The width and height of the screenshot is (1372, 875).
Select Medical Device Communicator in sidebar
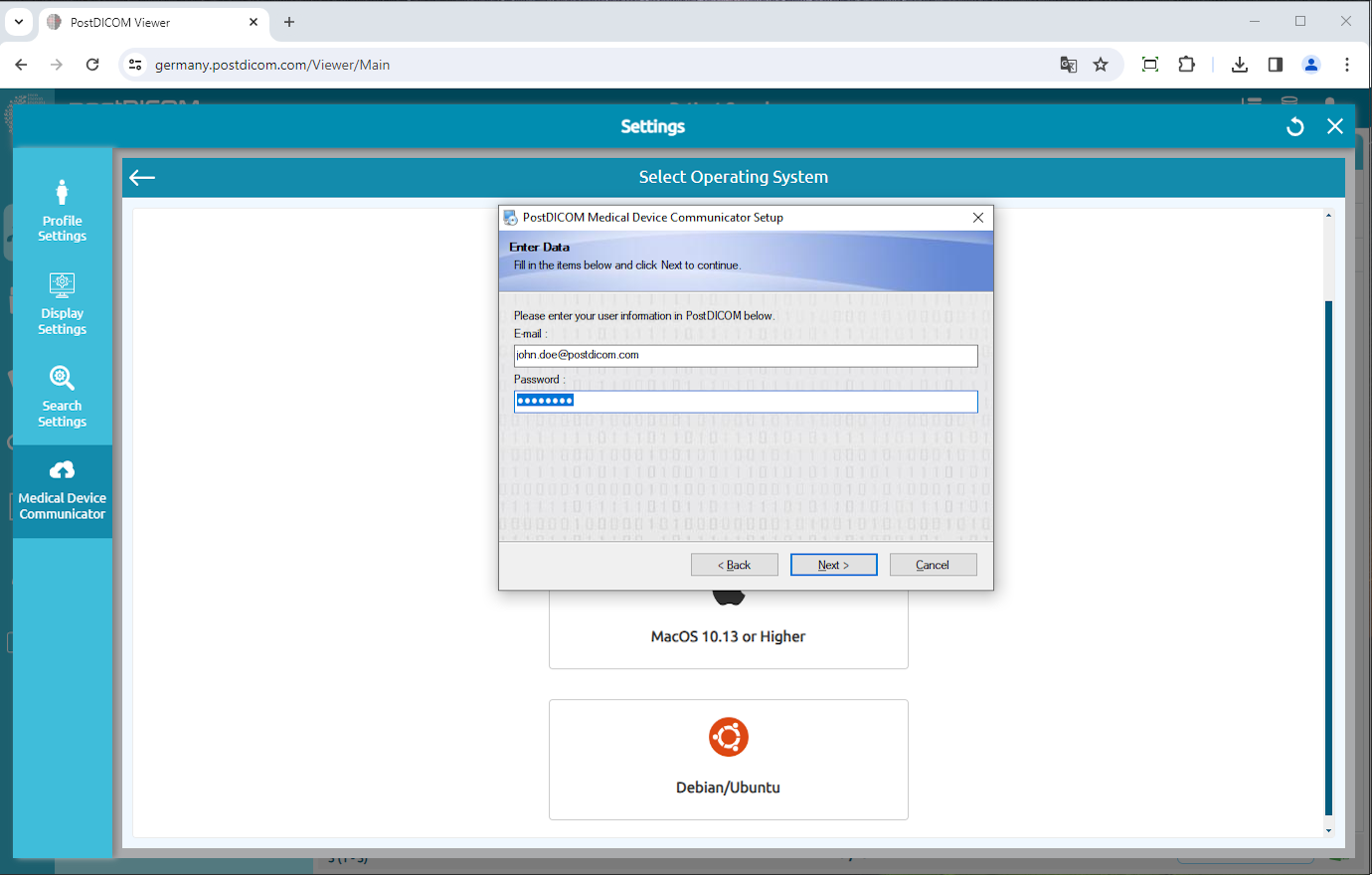tap(62, 491)
